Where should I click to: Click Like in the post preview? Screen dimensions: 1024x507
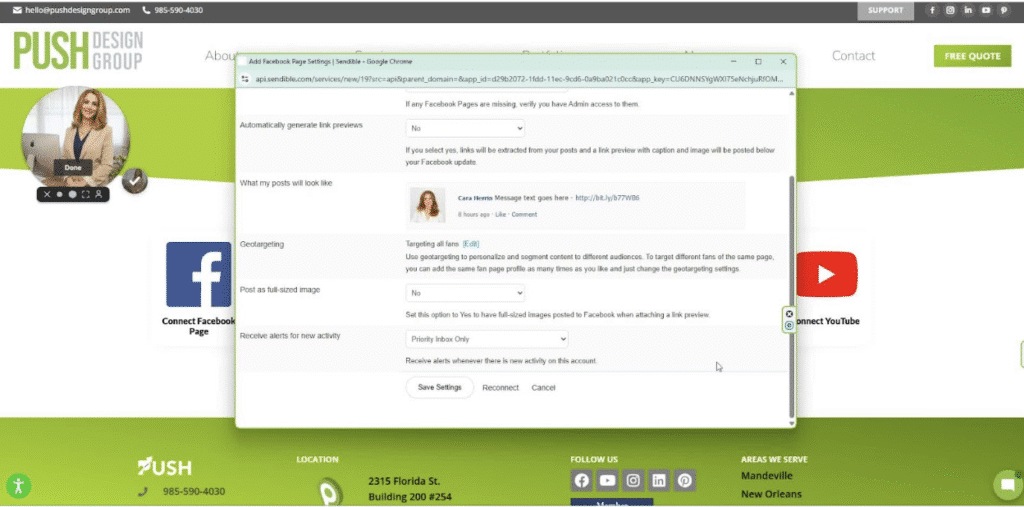[x=500, y=214]
